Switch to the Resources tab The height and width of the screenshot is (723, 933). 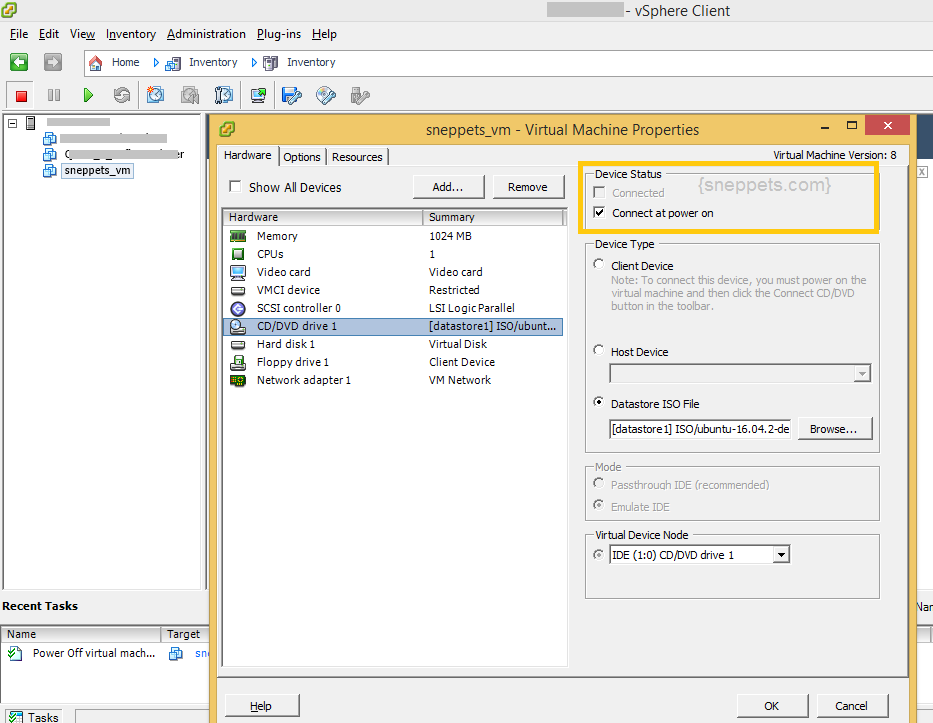357,157
